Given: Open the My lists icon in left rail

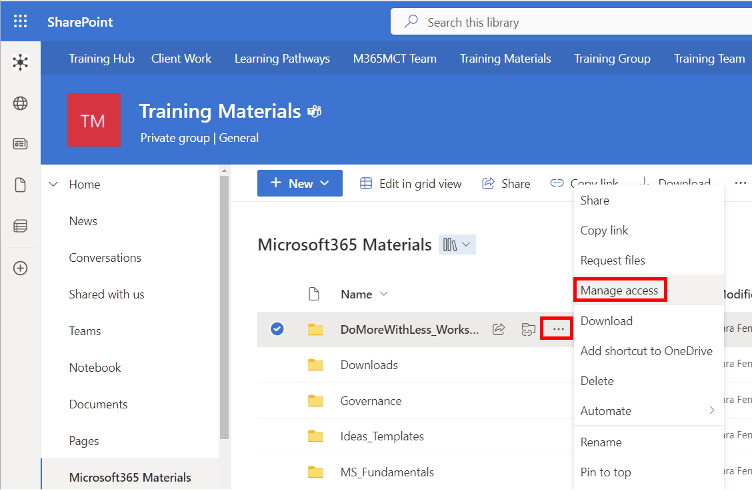Looking at the screenshot, I should (x=20, y=226).
